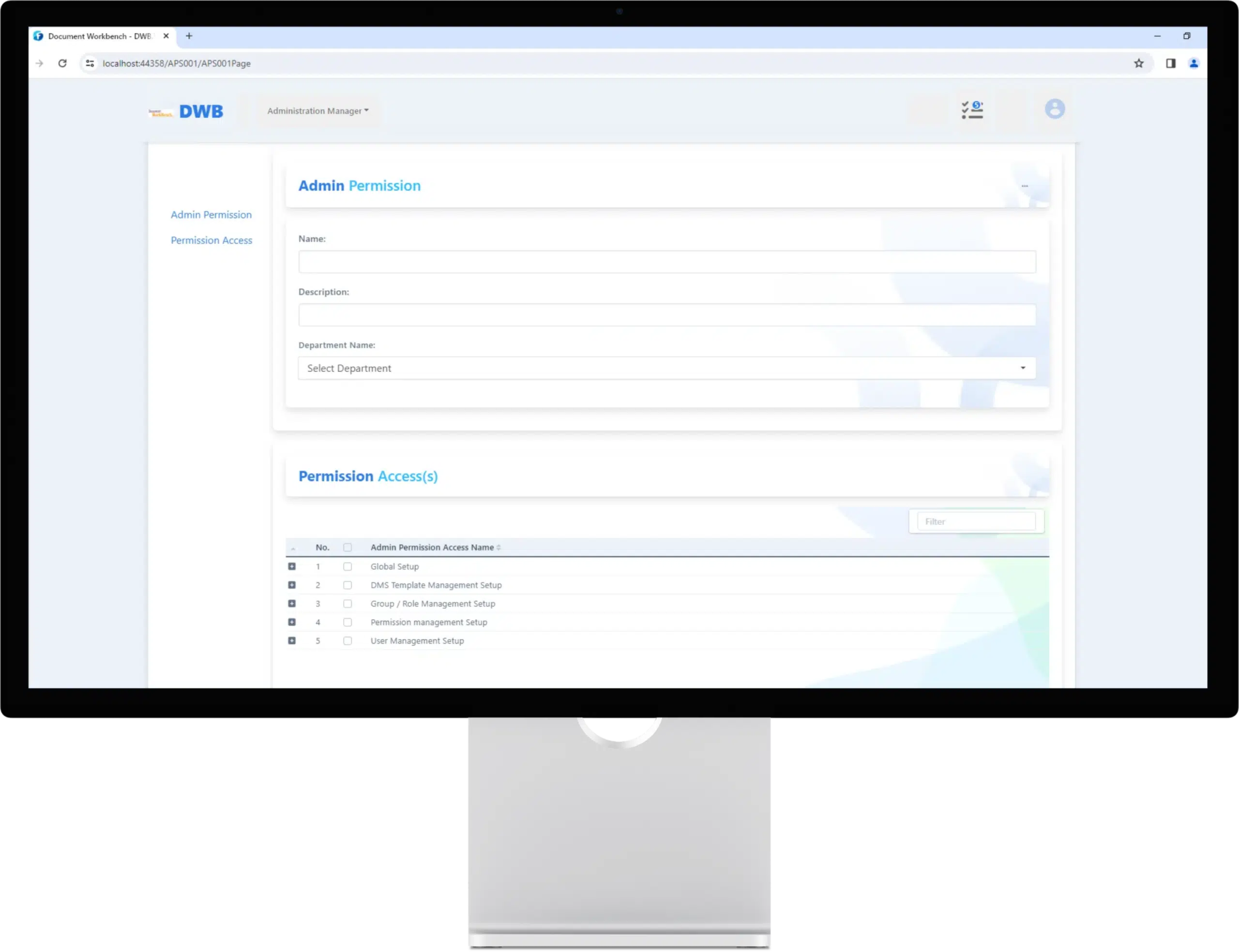Check the User Management Setup checkbox
1239x952 pixels.
pyautogui.click(x=348, y=641)
